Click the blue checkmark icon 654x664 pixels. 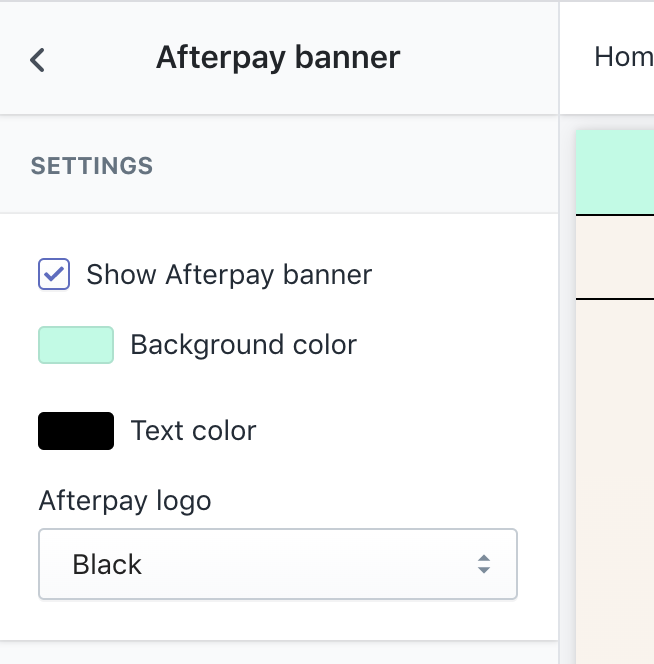(54, 274)
